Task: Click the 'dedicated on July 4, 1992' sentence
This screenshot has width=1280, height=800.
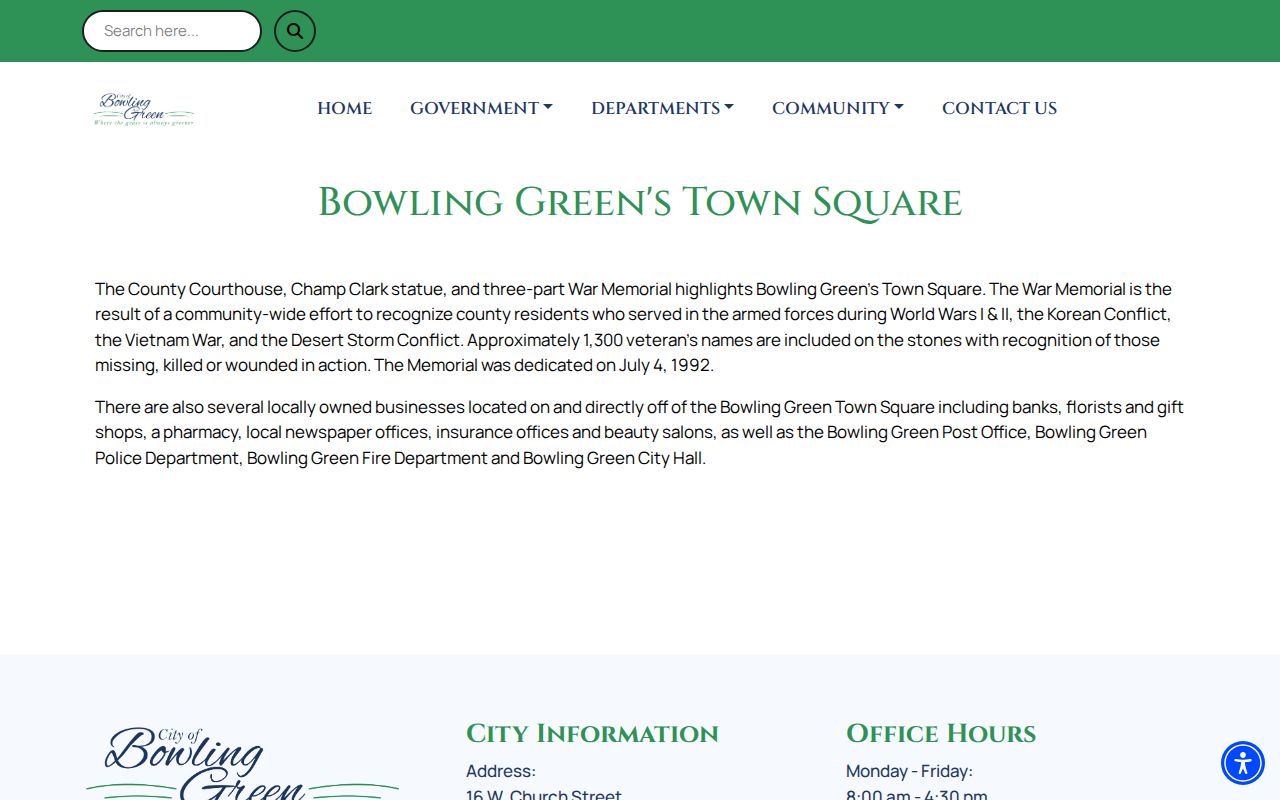Action: [544, 365]
